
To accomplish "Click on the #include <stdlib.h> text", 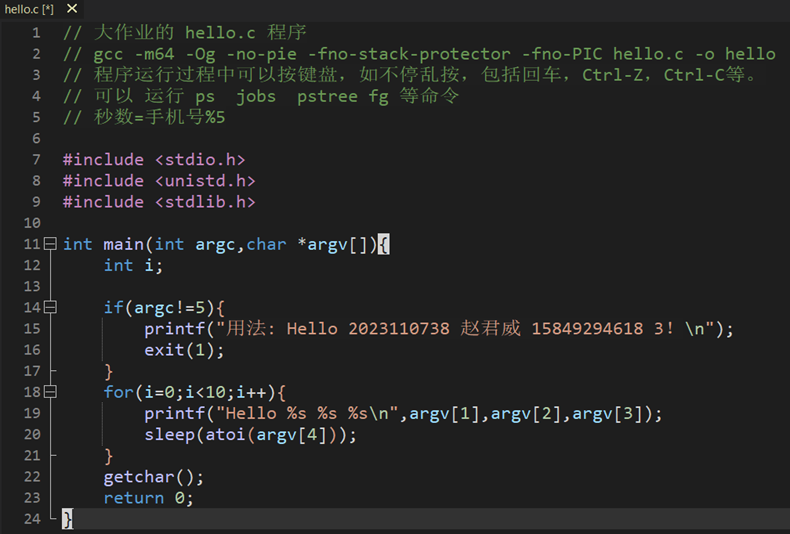I will click(159, 202).
